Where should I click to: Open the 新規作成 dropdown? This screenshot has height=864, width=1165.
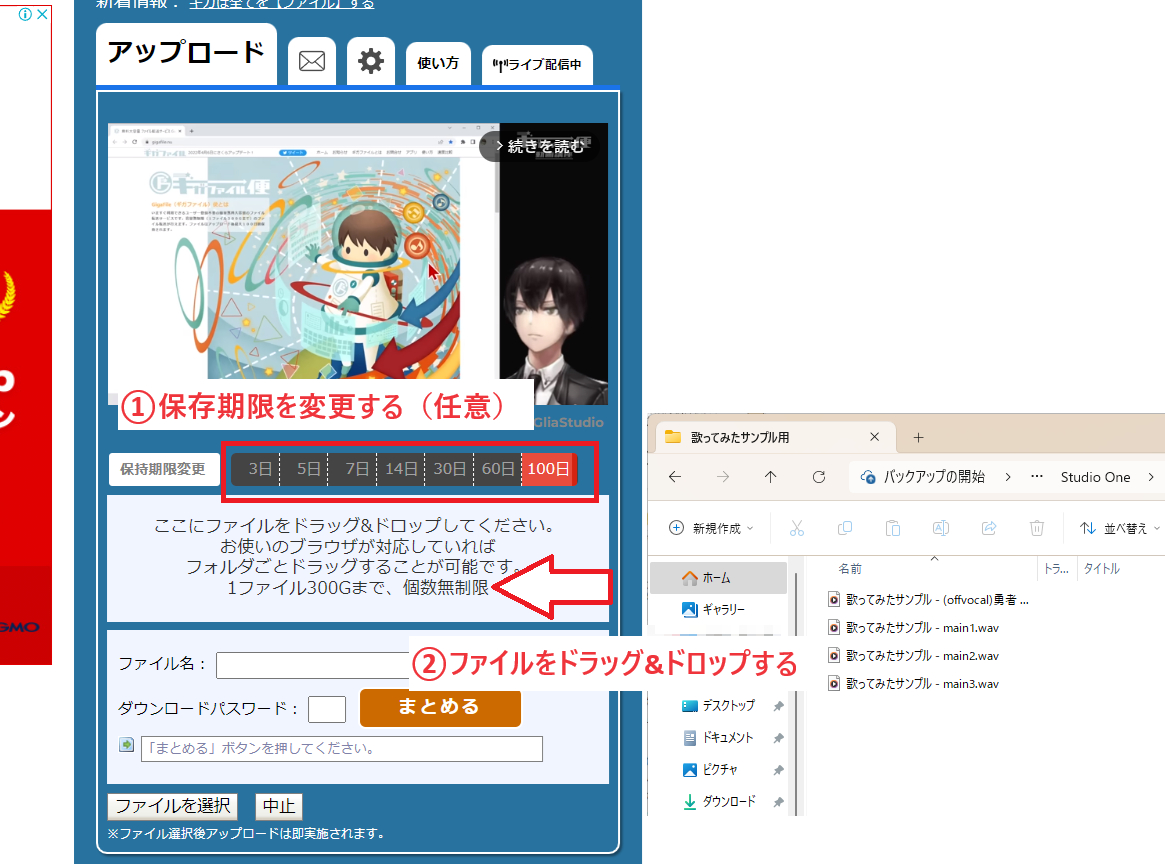(x=711, y=528)
